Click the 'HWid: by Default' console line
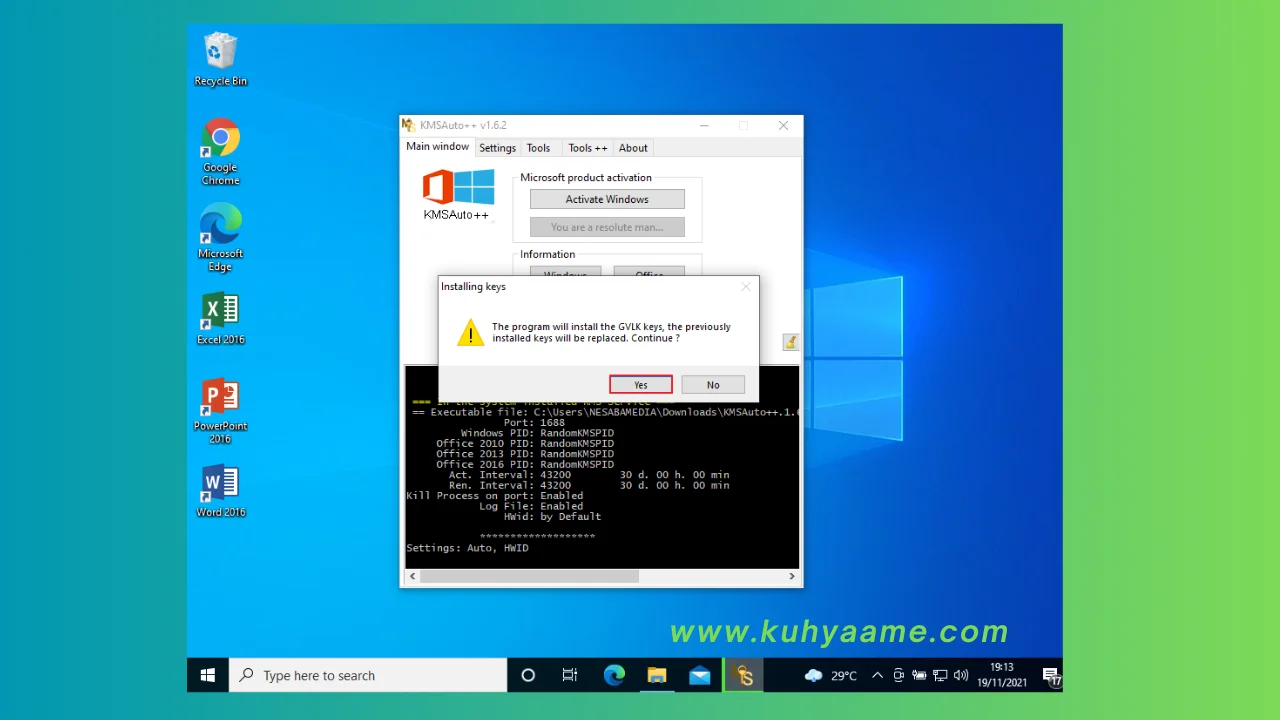The image size is (1280, 720). (553, 517)
